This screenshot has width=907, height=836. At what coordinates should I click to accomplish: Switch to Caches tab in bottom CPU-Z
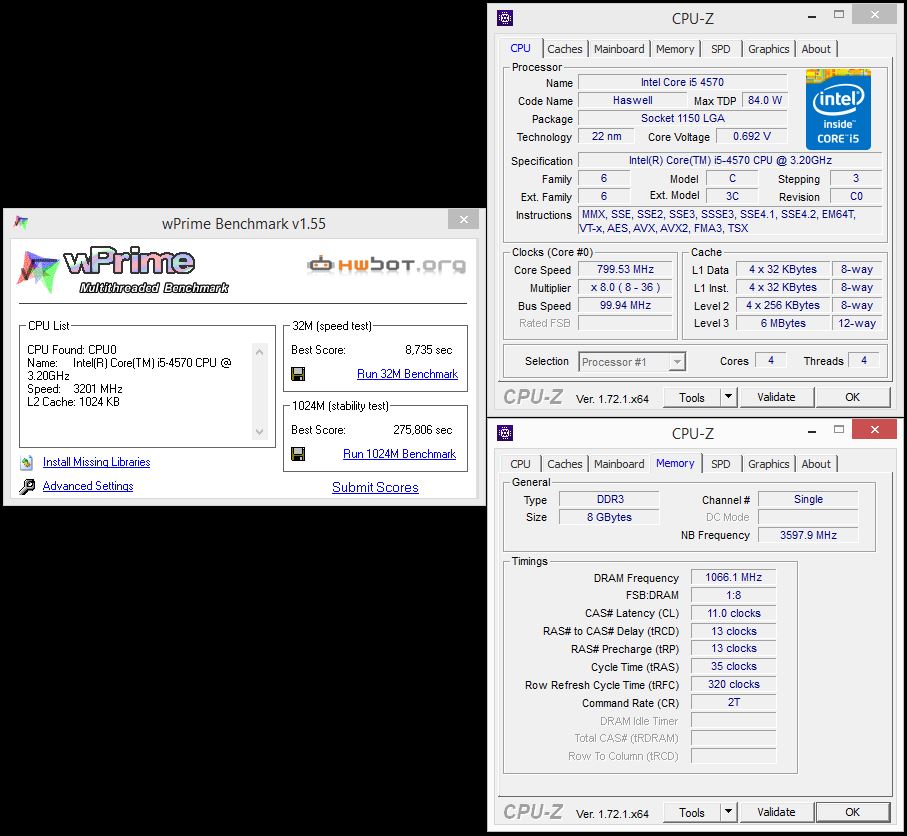click(x=565, y=464)
